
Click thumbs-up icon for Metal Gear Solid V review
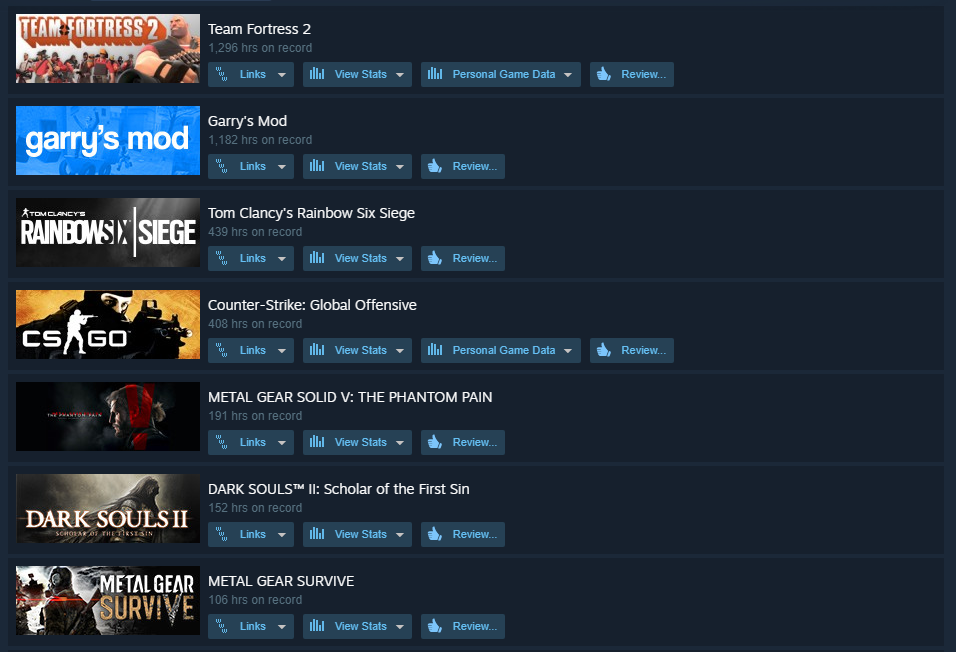coord(435,442)
